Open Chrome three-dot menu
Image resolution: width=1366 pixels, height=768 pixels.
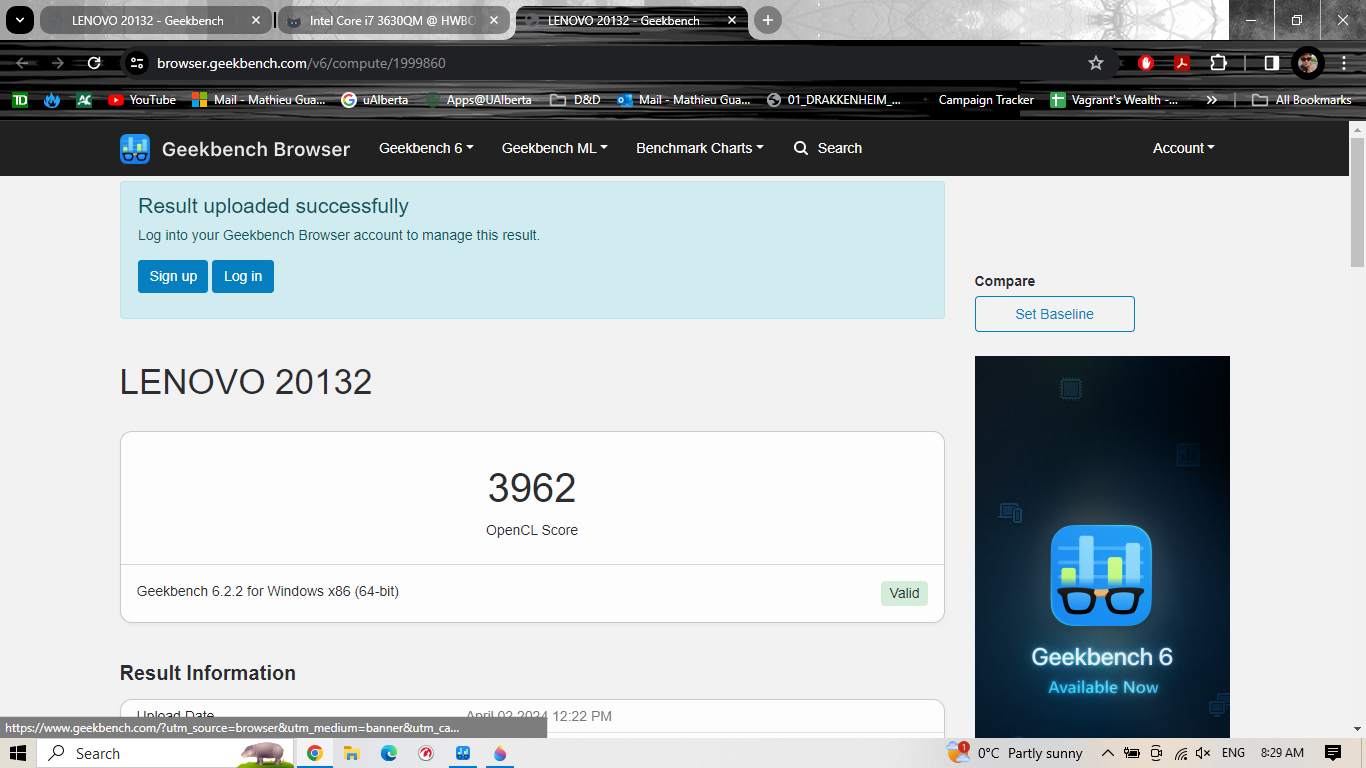pyautogui.click(x=1343, y=63)
